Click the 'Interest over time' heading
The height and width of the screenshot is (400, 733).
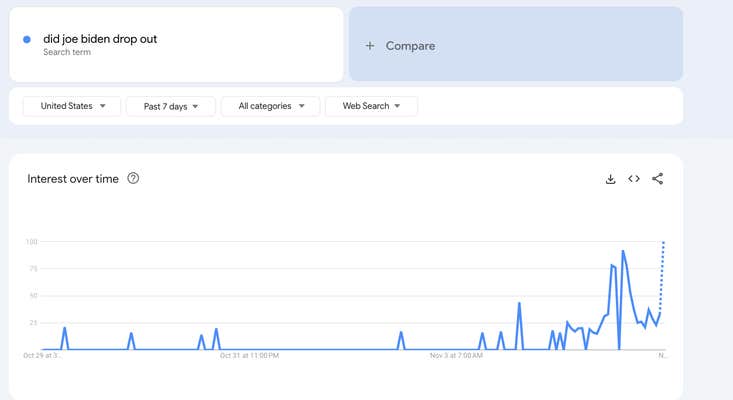[73, 179]
